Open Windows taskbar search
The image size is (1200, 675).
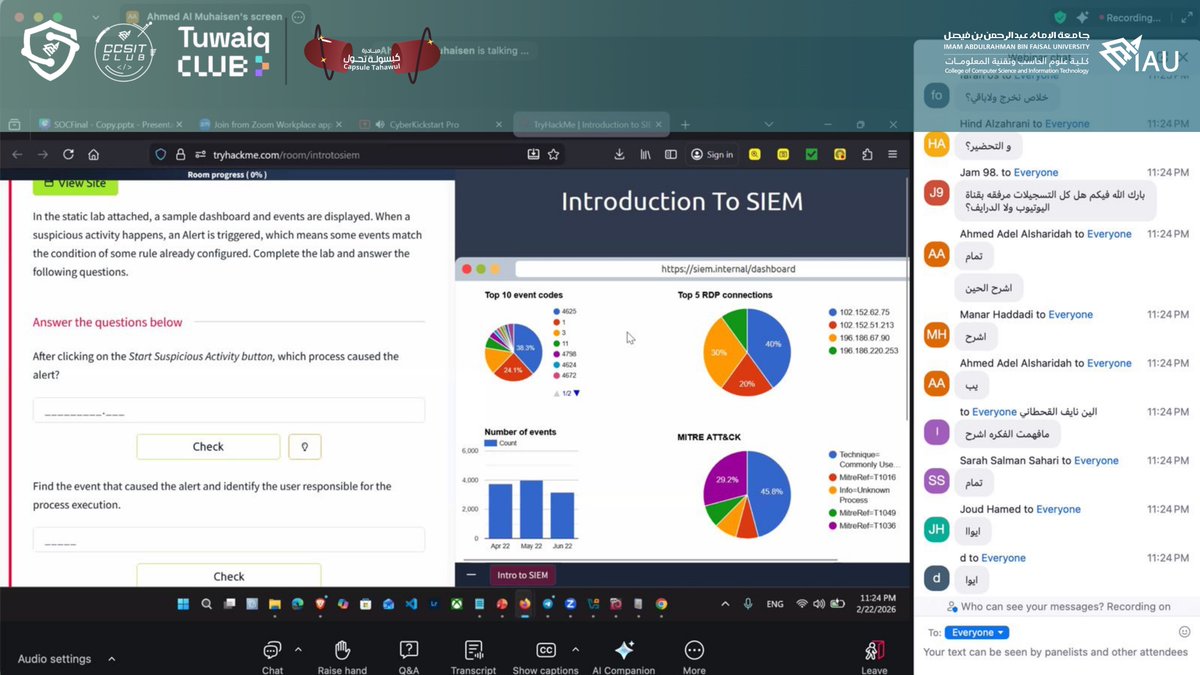pos(206,604)
